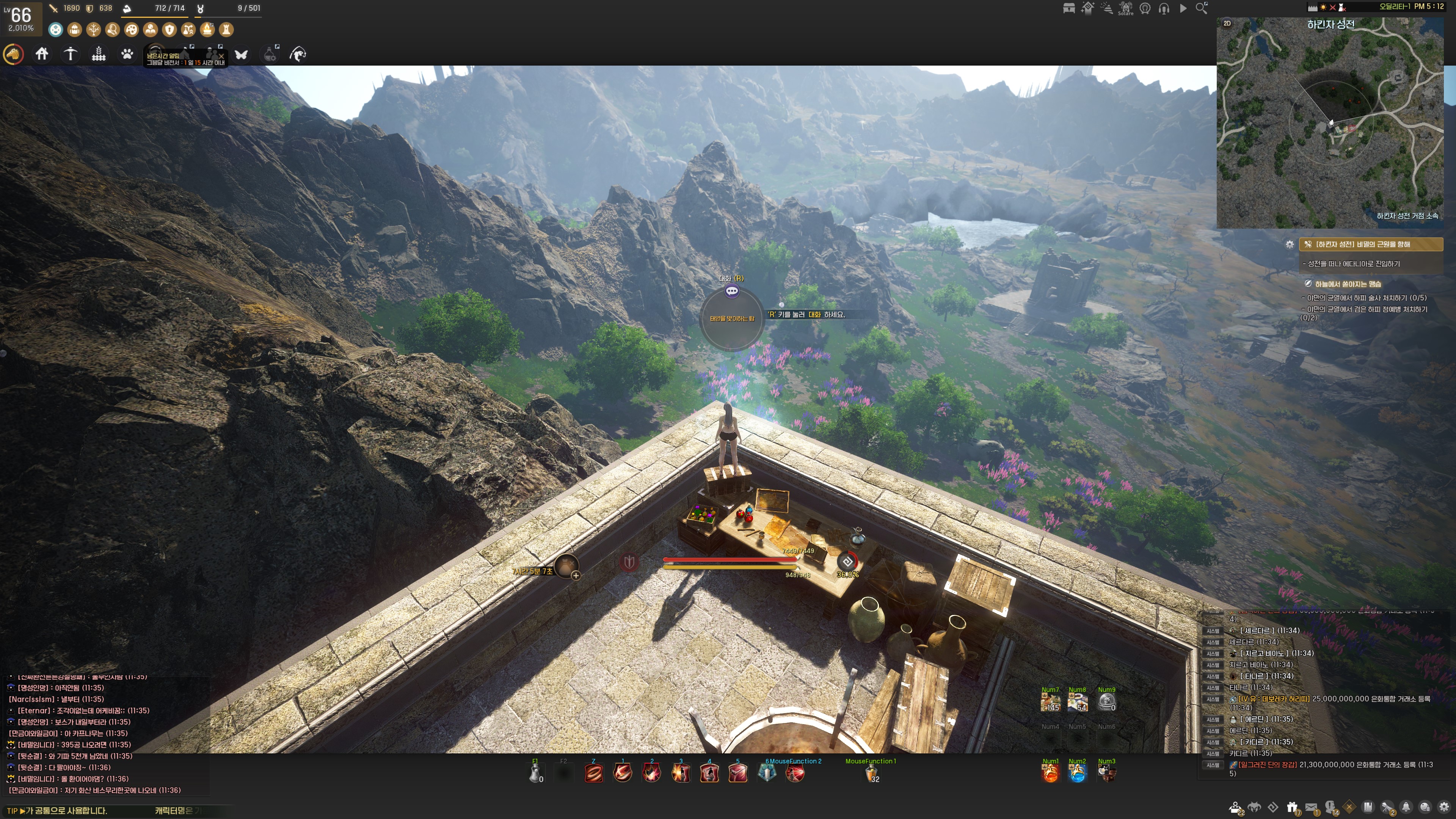Expand quest '하늘에서 쏟아지는 맹습'

click(1348, 284)
